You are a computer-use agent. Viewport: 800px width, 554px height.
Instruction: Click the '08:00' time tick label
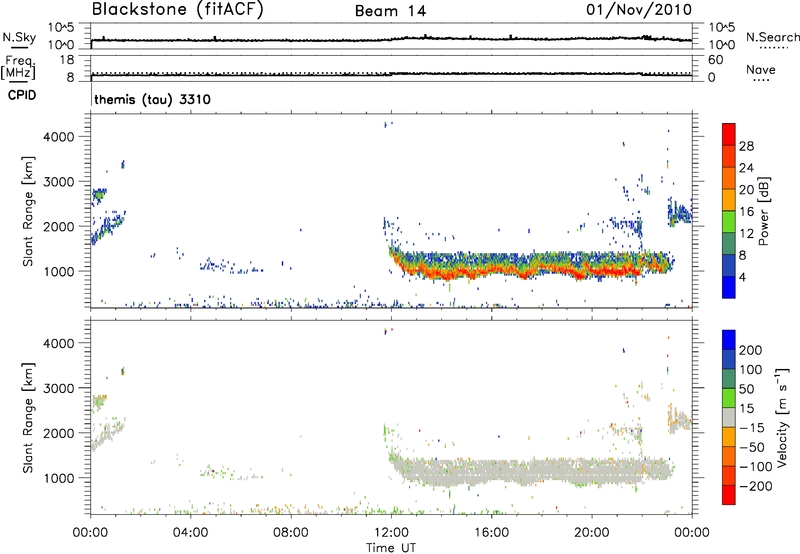click(x=290, y=533)
